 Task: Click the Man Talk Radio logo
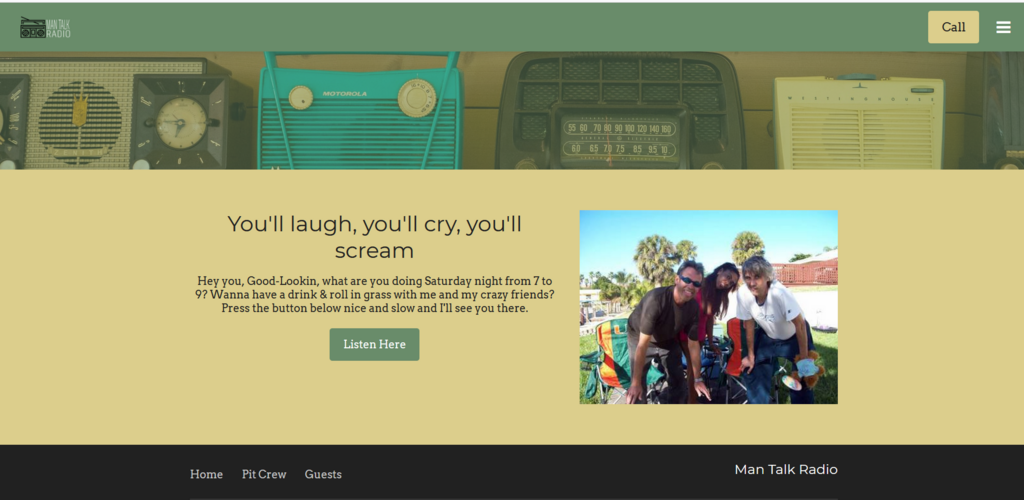click(45, 28)
